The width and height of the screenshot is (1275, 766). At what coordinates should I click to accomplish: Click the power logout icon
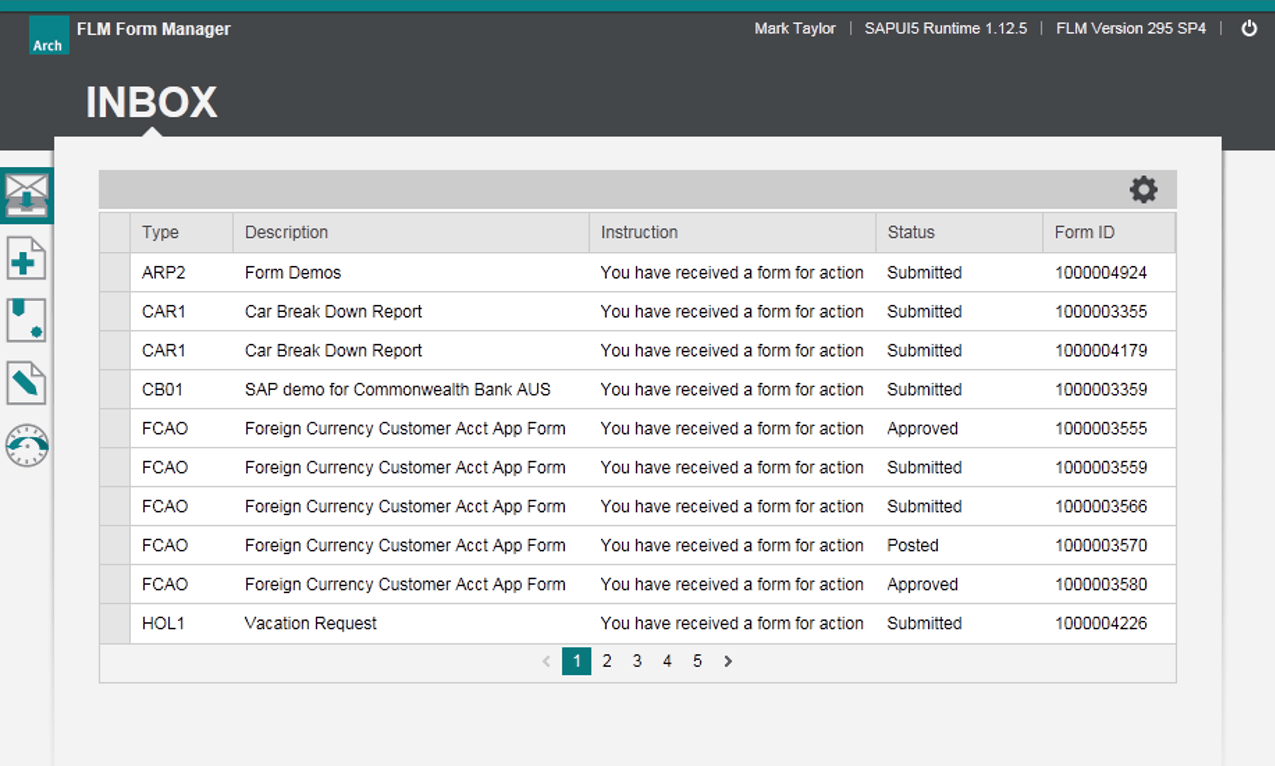click(x=1249, y=28)
